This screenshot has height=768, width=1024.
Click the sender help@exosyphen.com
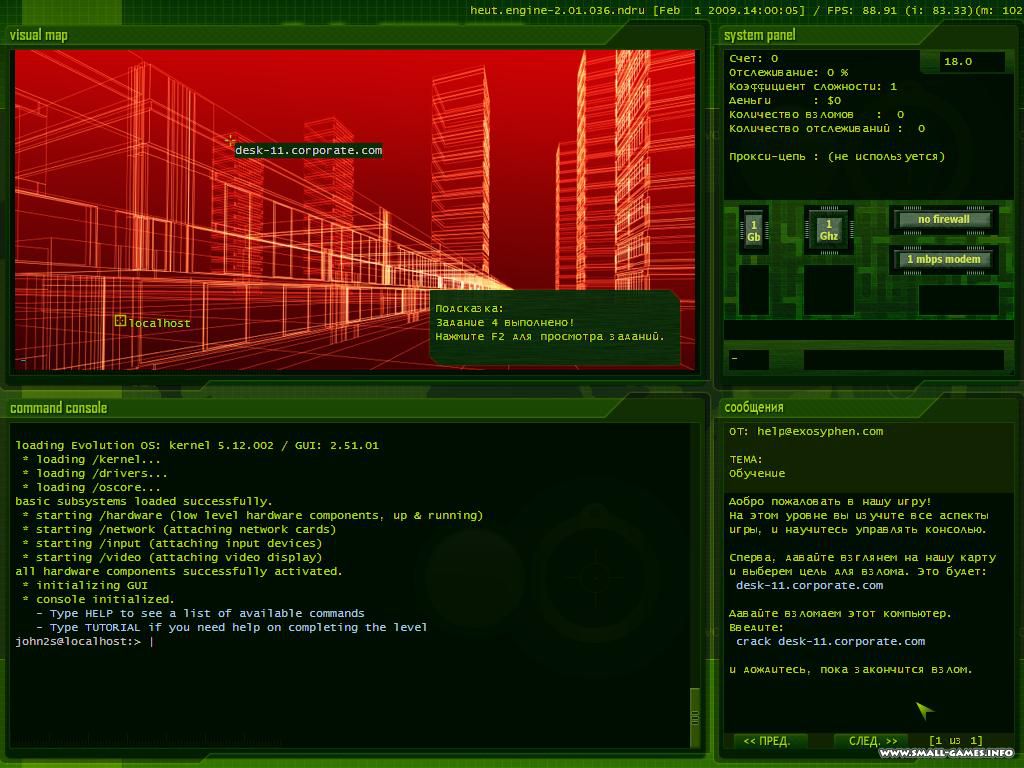[x=820, y=432]
